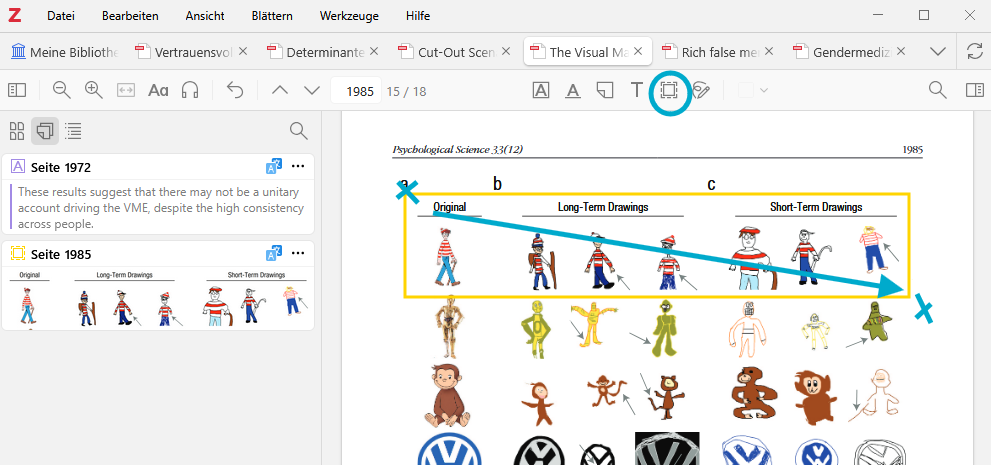Search annotations in the sidebar

coord(298,131)
